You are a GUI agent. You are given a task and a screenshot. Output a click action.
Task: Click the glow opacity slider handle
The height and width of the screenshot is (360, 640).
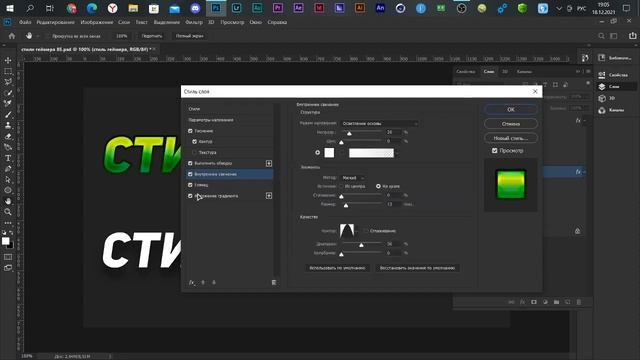coord(349,133)
